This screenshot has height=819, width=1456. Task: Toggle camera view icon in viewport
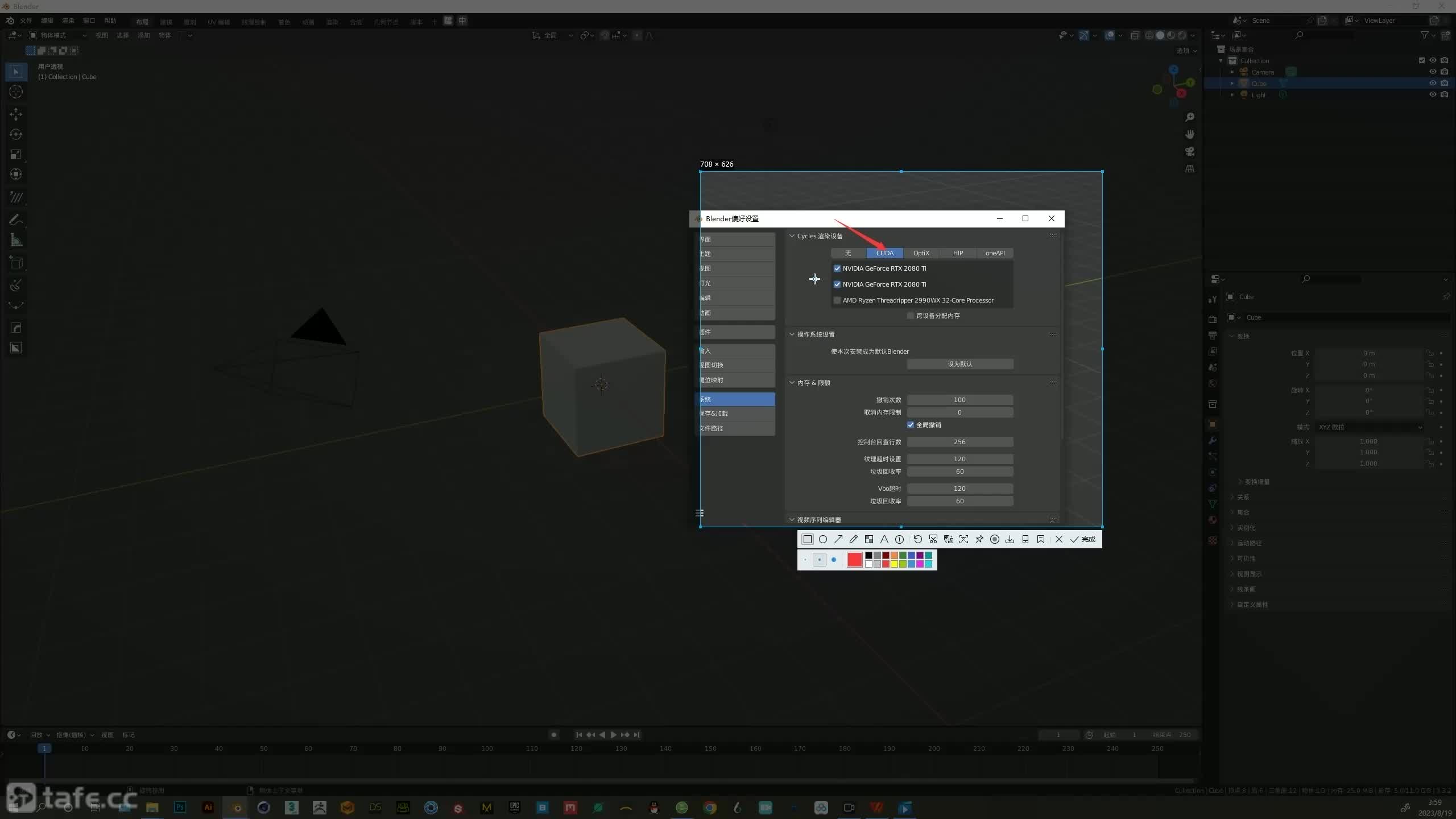click(x=1189, y=151)
